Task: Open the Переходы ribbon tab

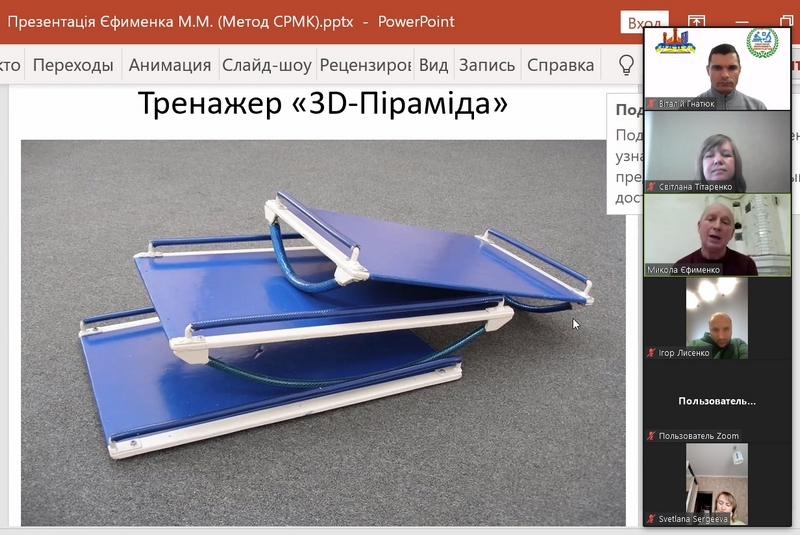Action: (x=73, y=66)
